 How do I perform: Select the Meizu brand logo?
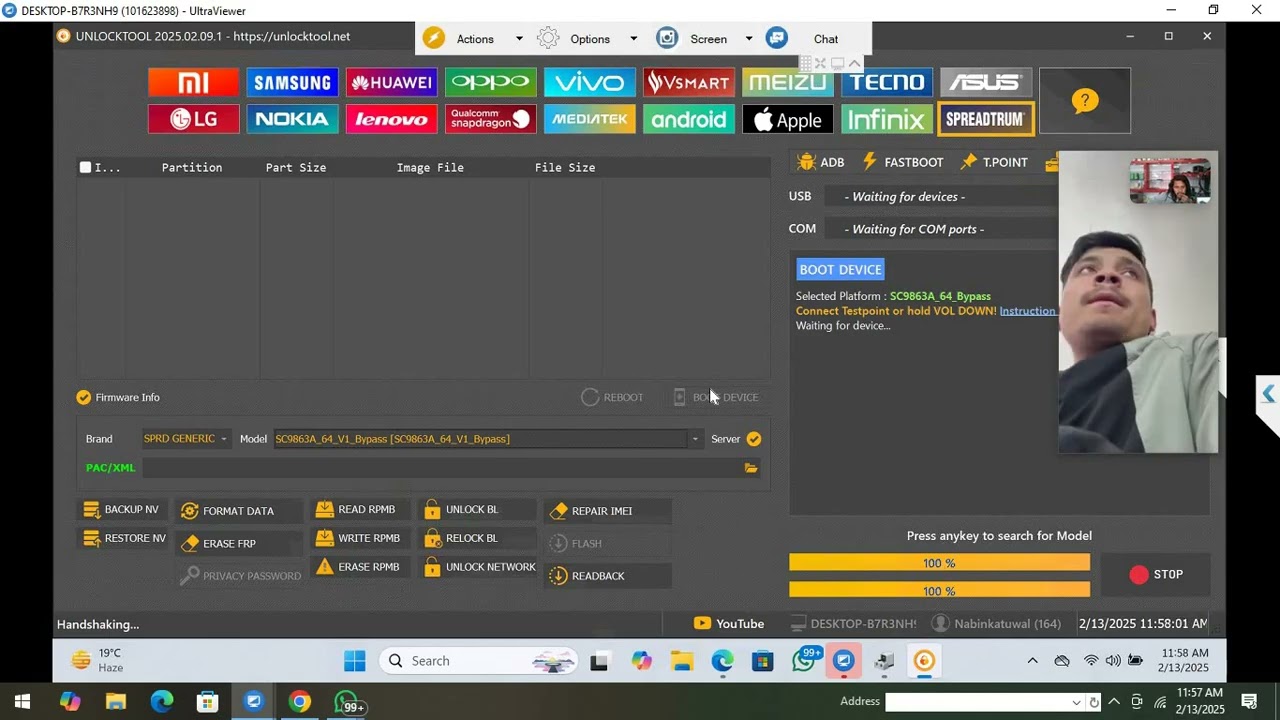pos(787,82)
